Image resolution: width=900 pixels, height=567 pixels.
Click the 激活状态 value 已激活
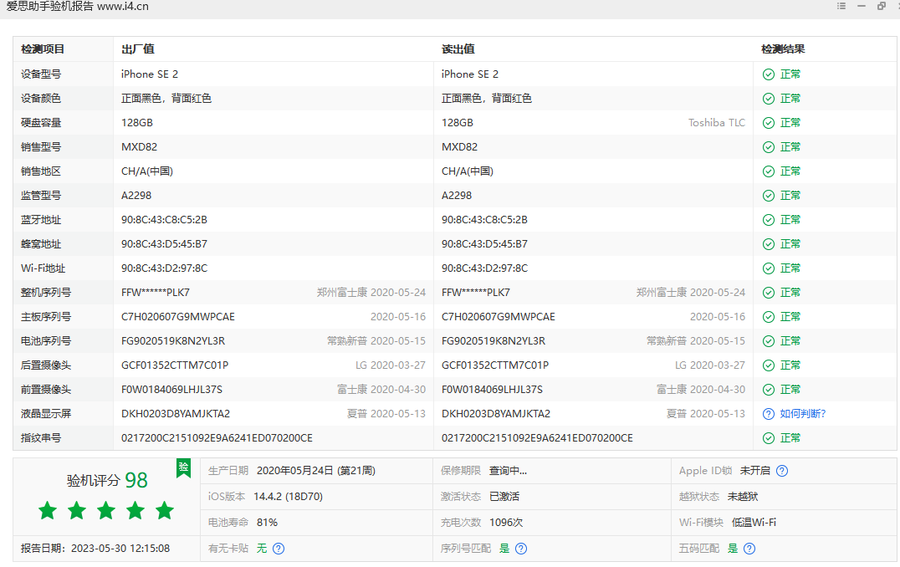point(504,496)
